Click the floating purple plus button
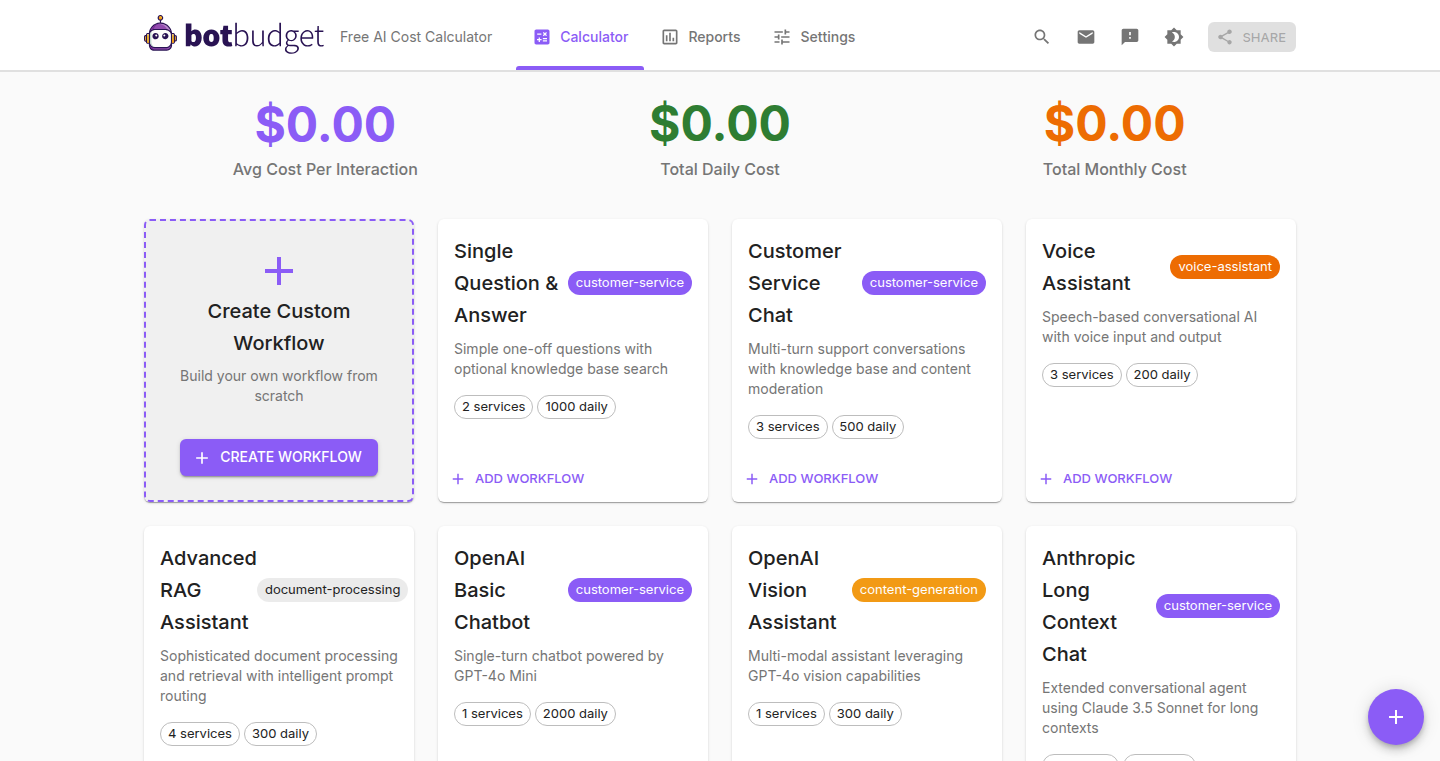This screenshot has width=1440, height=761. coord(1396,717)
